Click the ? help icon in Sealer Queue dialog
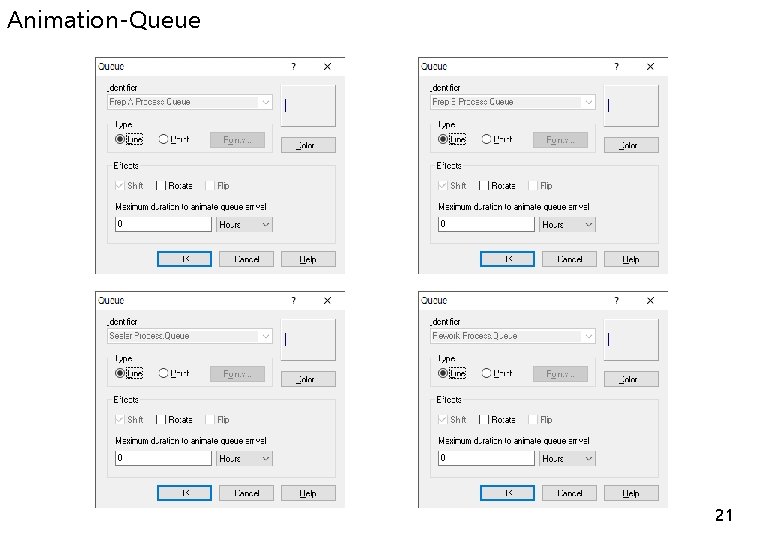This screenshot has height=540, width=780. point(293,300)
